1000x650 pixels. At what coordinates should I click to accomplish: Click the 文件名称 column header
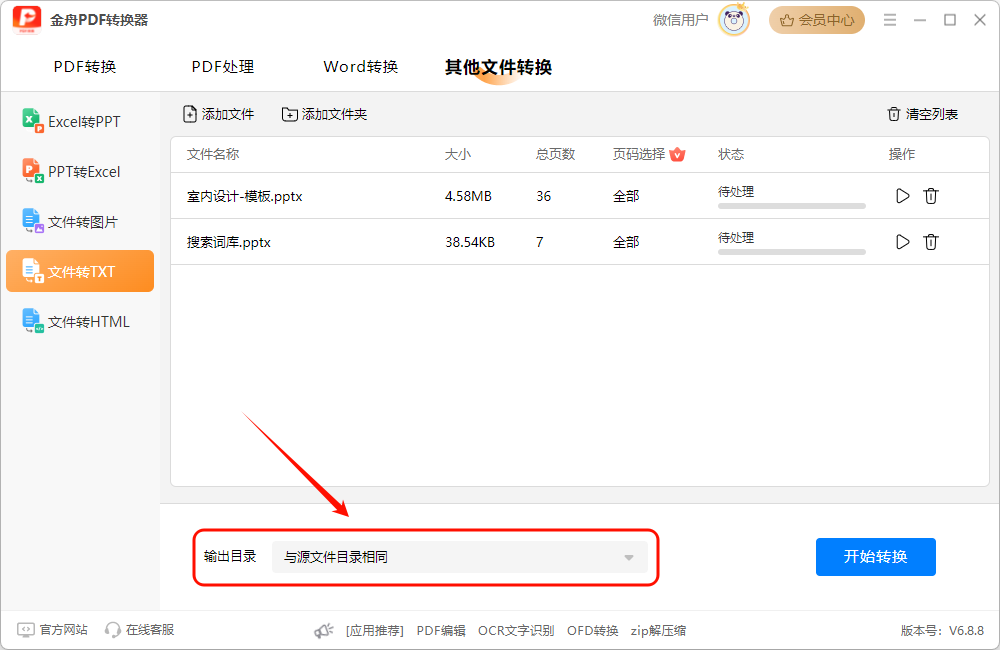213,154
